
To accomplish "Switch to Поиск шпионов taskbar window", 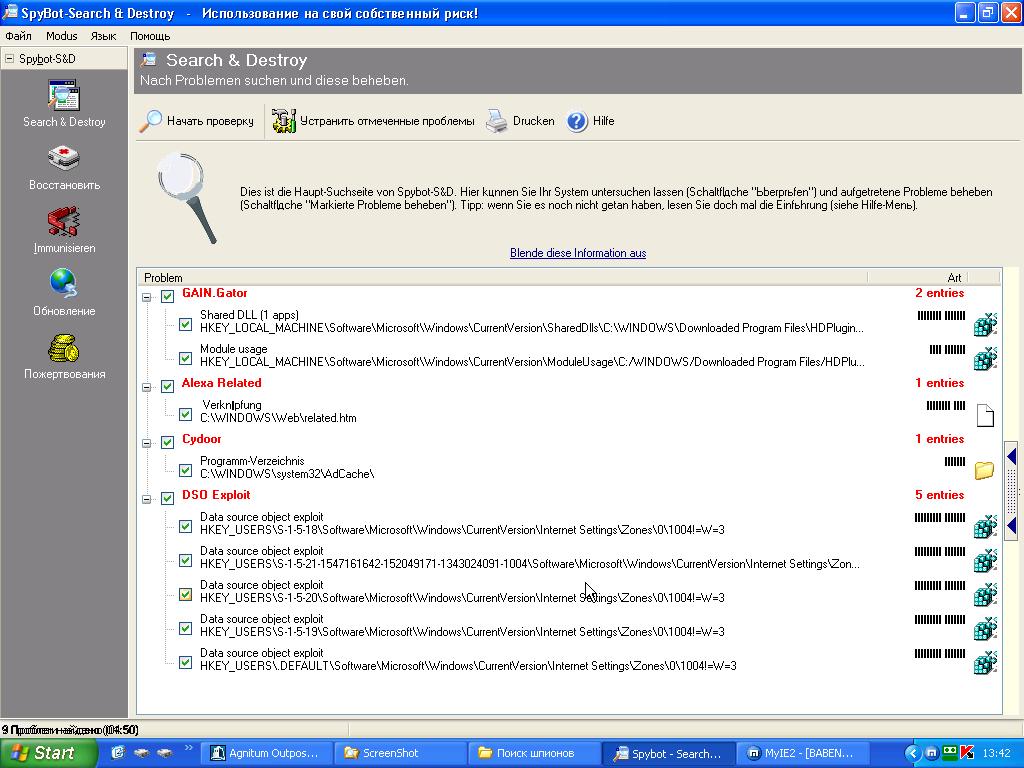I will click(x=534, y=753).
